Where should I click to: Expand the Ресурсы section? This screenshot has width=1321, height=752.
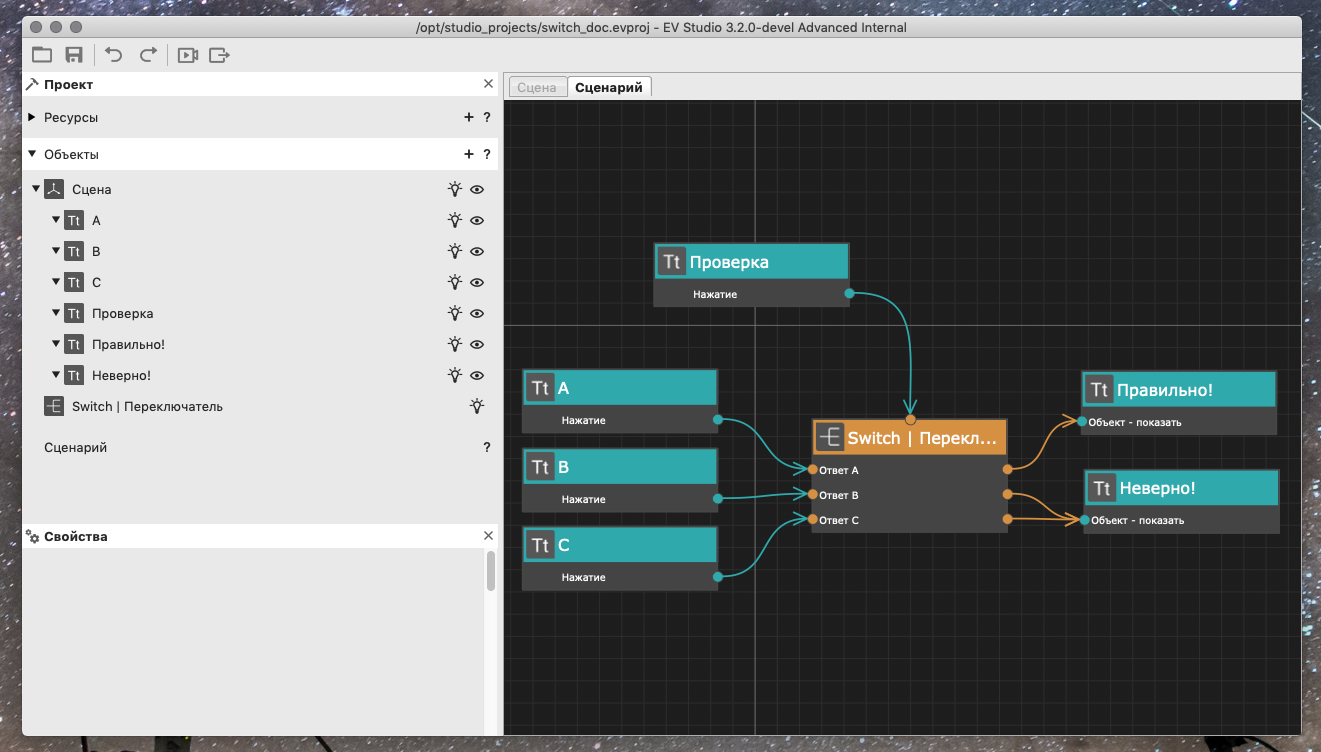click(x=30, y=117)
